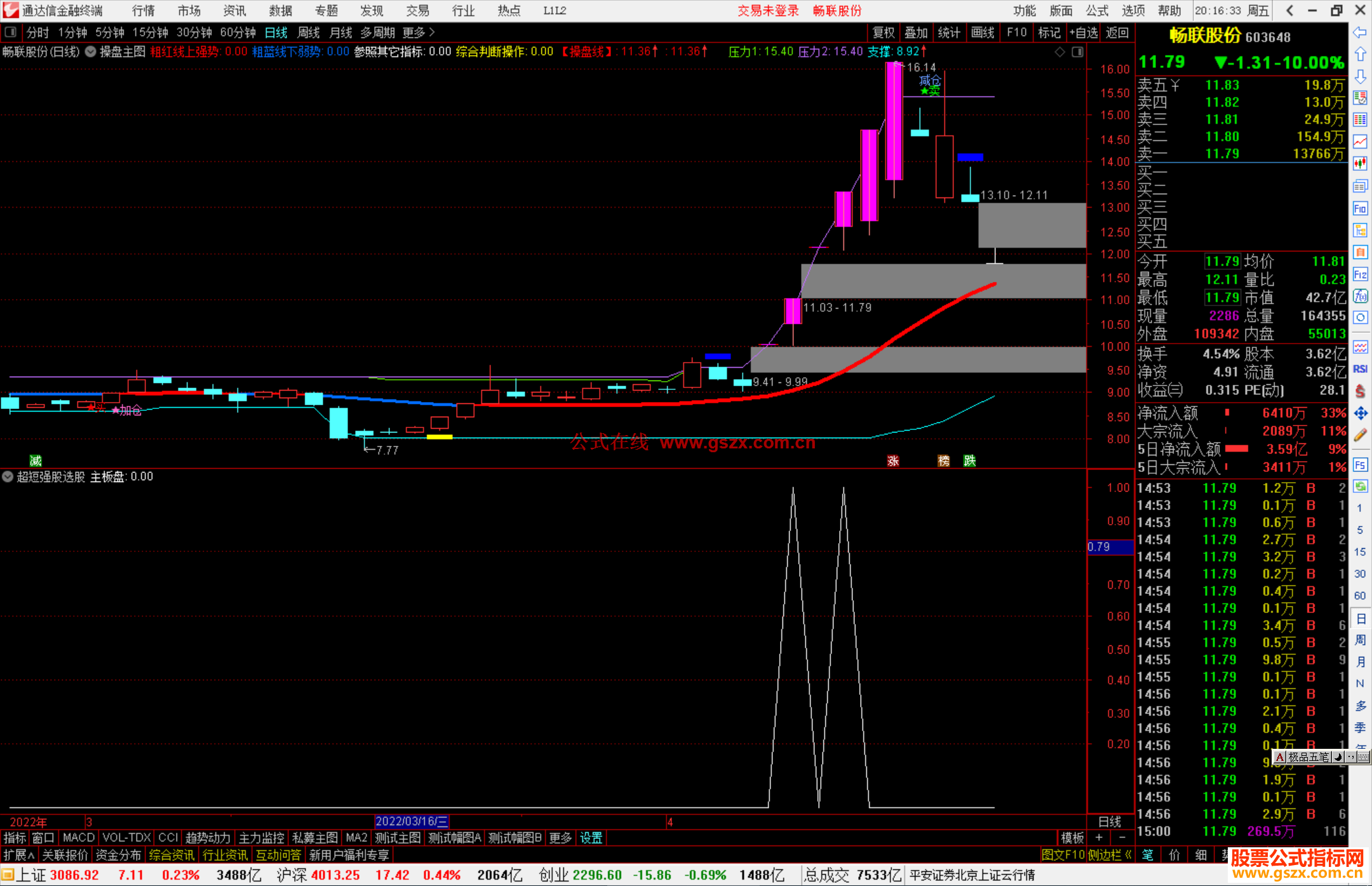The height and width of the screenshot is (886, 1372).
Task: Open the 超短强股选股 indicator dropdown arrow
Action: click(x=8, y=476)
